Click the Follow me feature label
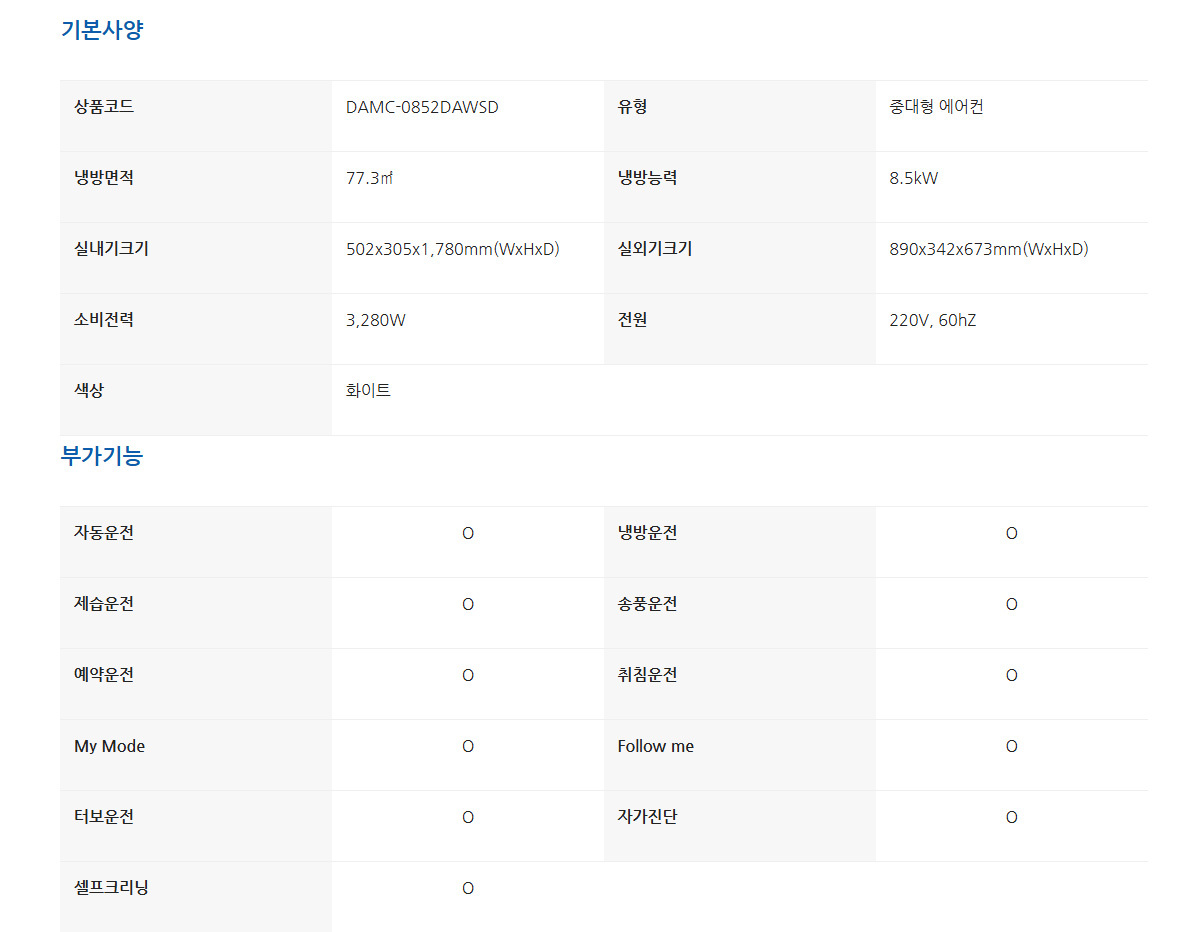The height and width of the screenshot is (932, 1199). [655, 747]
